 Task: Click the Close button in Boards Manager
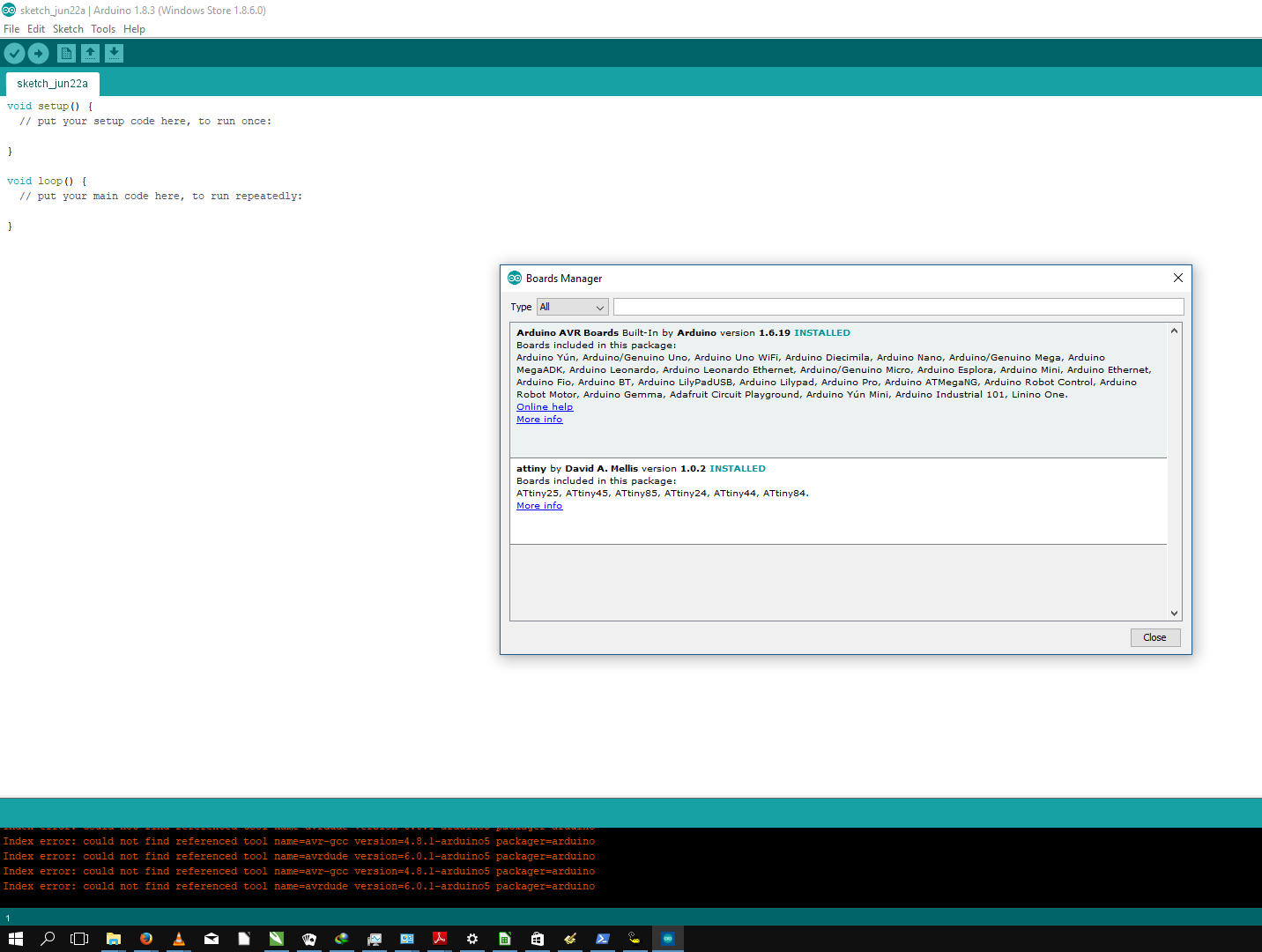click(1155, 637)
